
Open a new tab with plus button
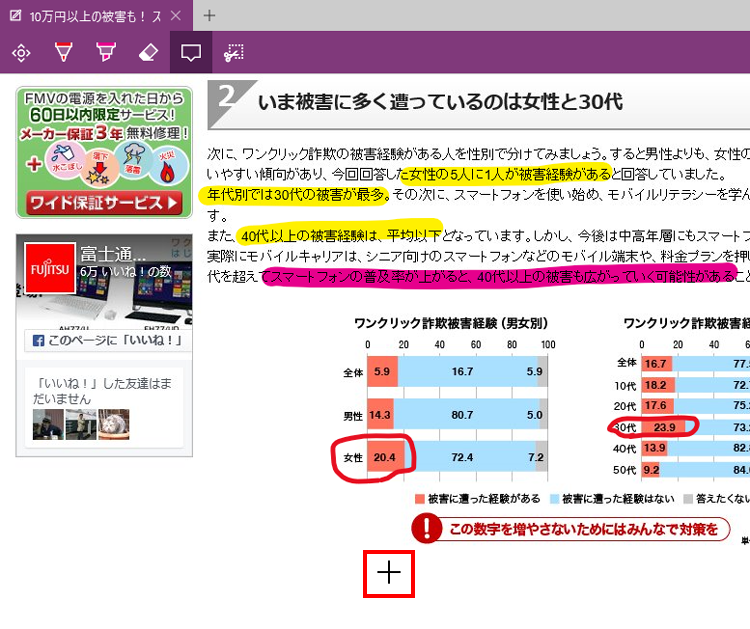[x=209, y=15]
